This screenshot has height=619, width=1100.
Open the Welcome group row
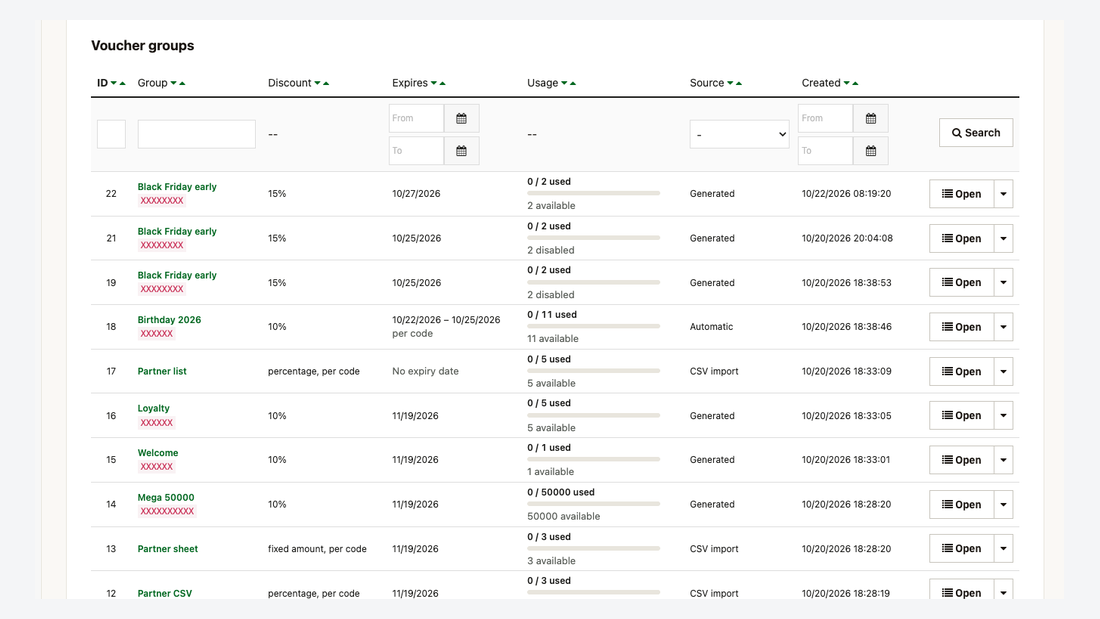click(961, 460)
